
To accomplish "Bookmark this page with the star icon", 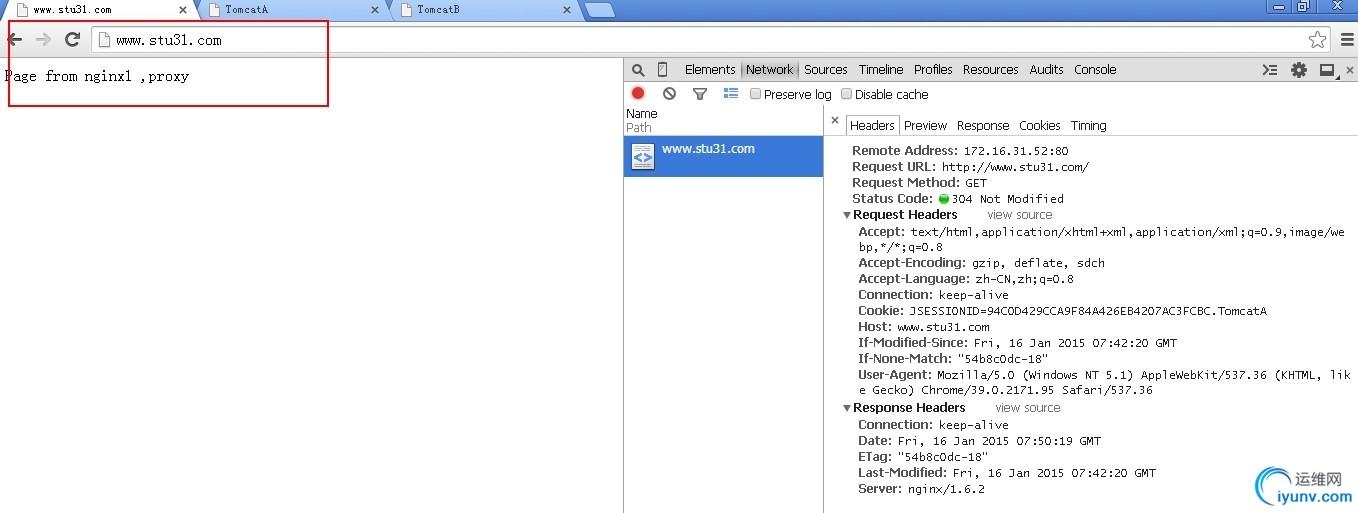I will (x=1318, y=40).
